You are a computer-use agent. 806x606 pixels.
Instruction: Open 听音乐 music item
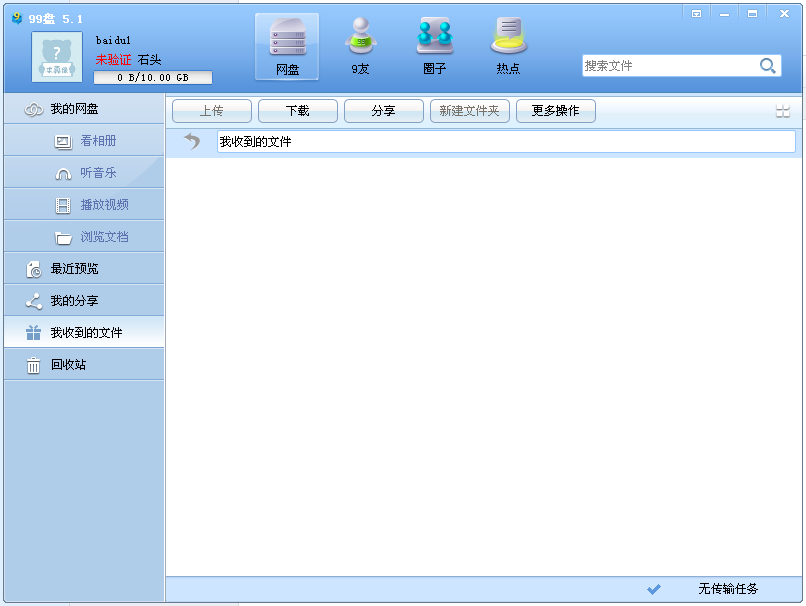coord(84,173)
